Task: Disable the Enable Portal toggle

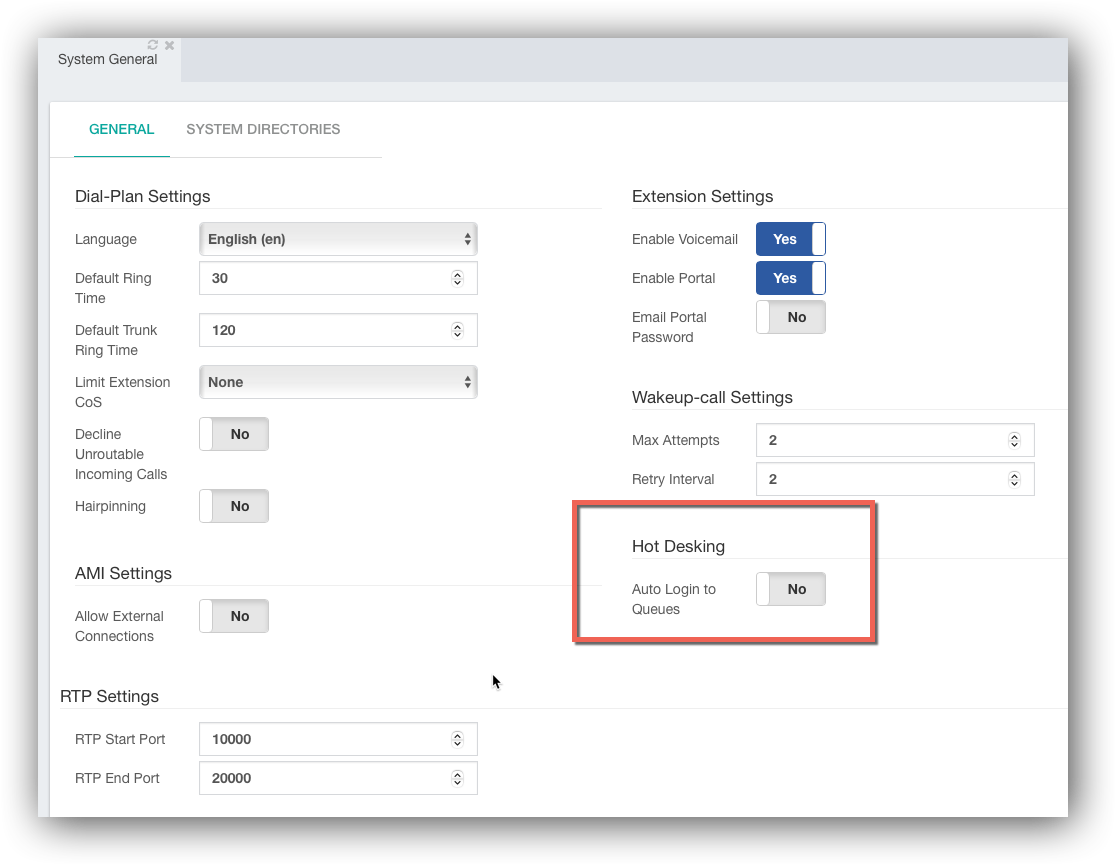Action: tap(791, 278)
